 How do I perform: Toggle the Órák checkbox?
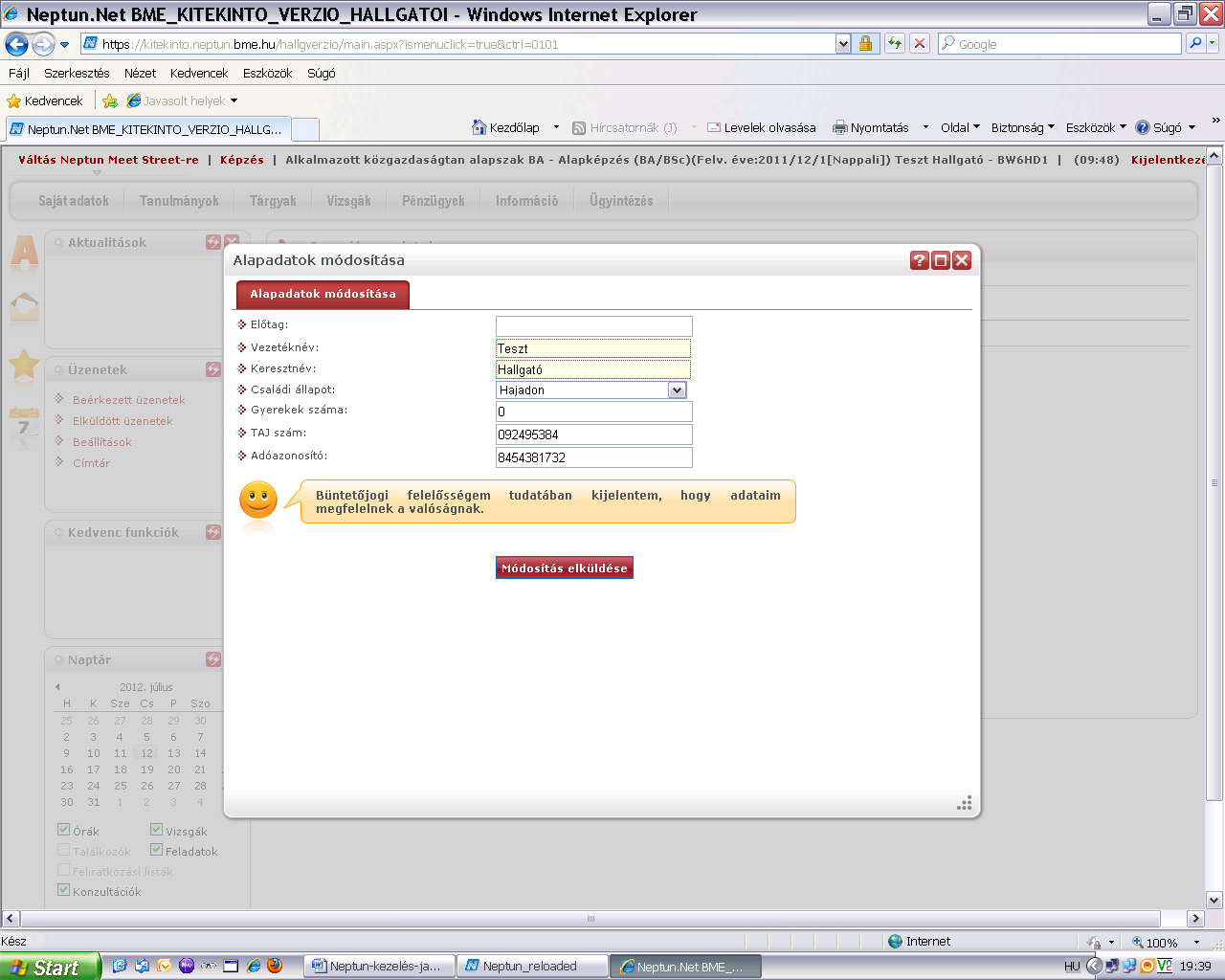[63, 830]
